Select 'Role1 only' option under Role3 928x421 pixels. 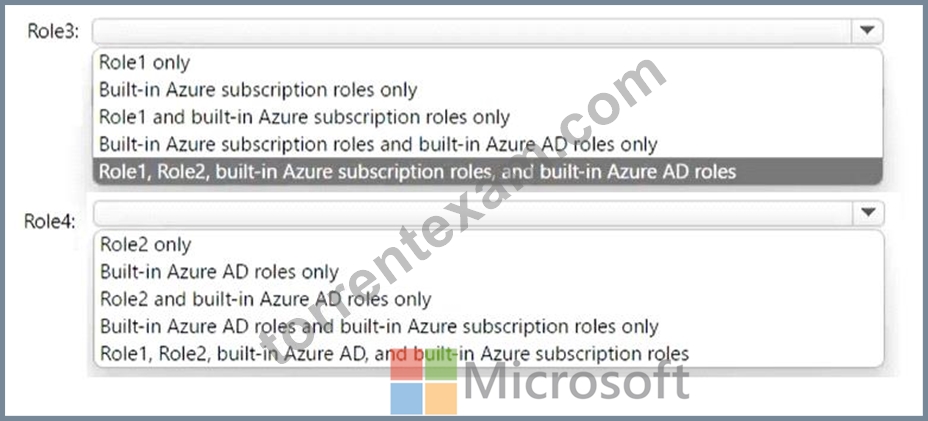coord(144,62)
